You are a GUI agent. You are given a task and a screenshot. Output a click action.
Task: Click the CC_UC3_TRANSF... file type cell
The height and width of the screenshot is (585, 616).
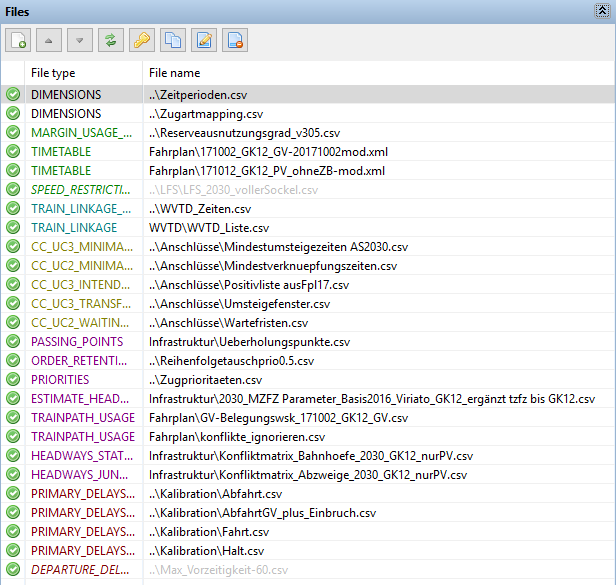coord(81,303)
